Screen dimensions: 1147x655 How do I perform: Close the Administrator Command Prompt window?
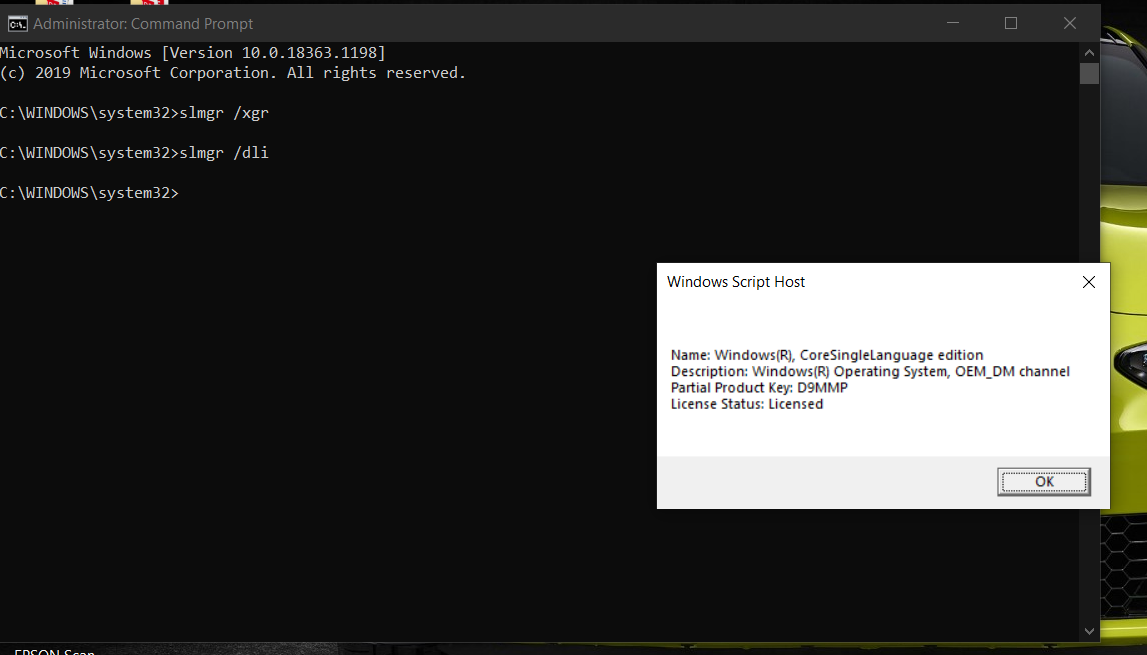tap(1069, 23)
